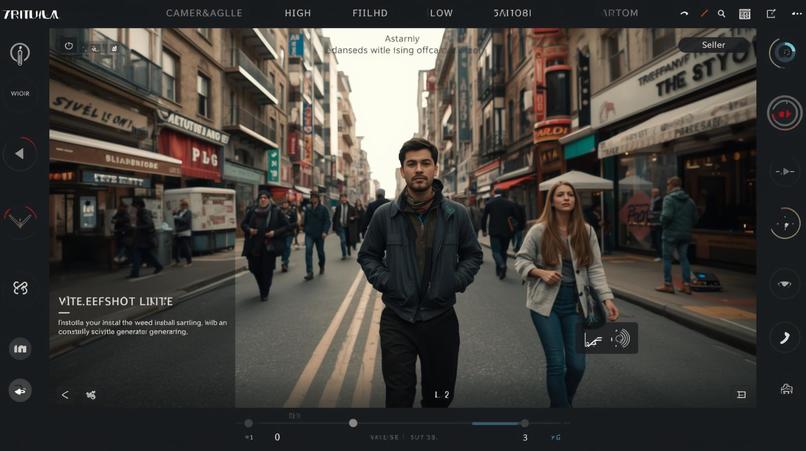Select the LOW tab
Screen dimensions: 806x451
tap(441, 13)
